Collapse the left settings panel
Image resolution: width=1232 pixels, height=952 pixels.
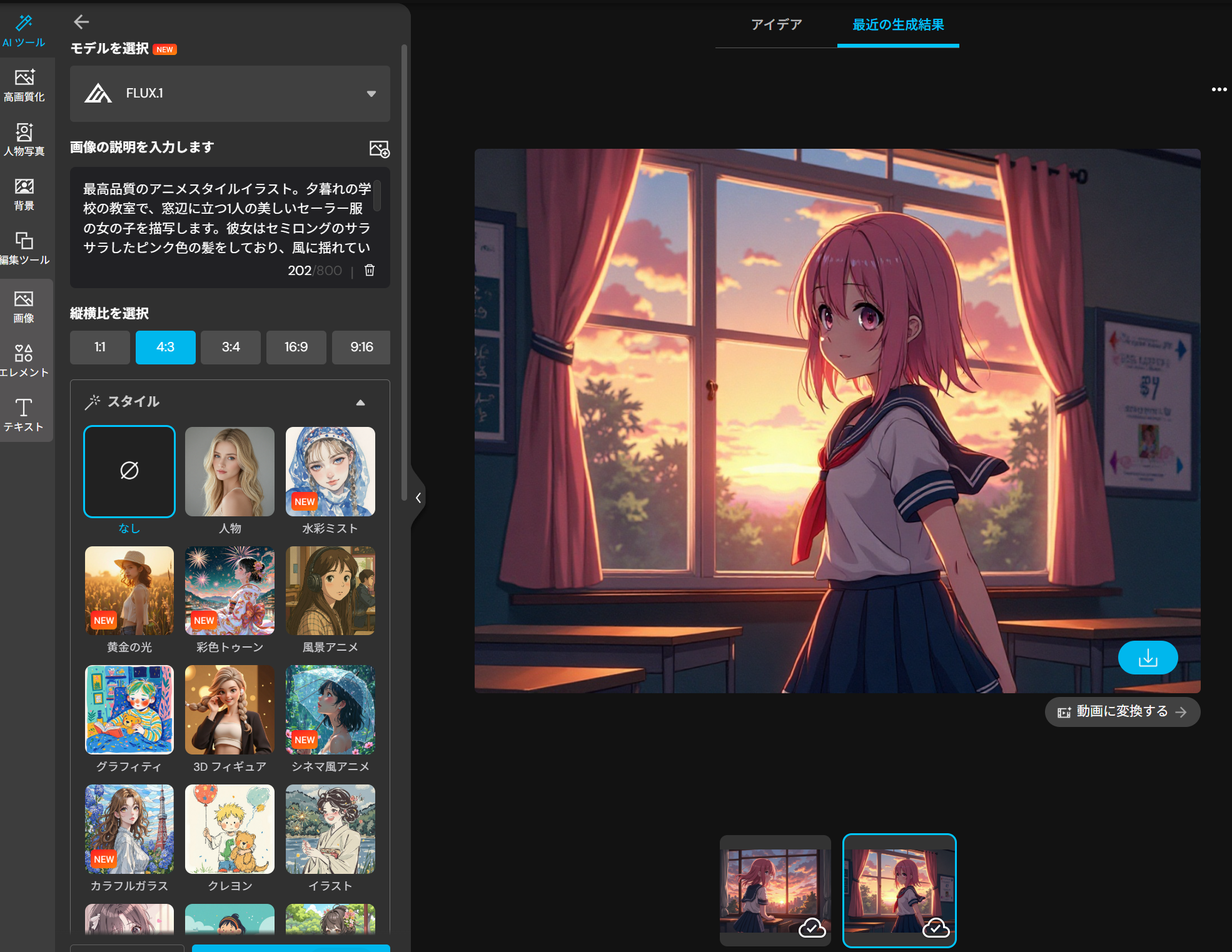(418, 497)
